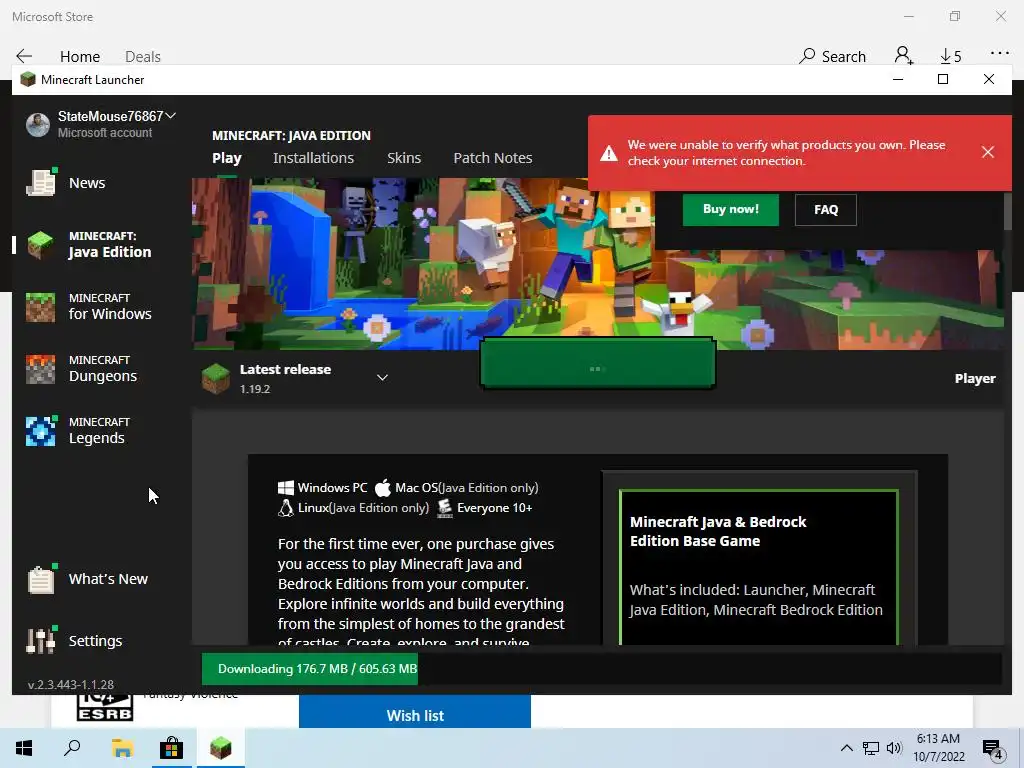Click the Linux penguin icon

(x=285, y=507)
